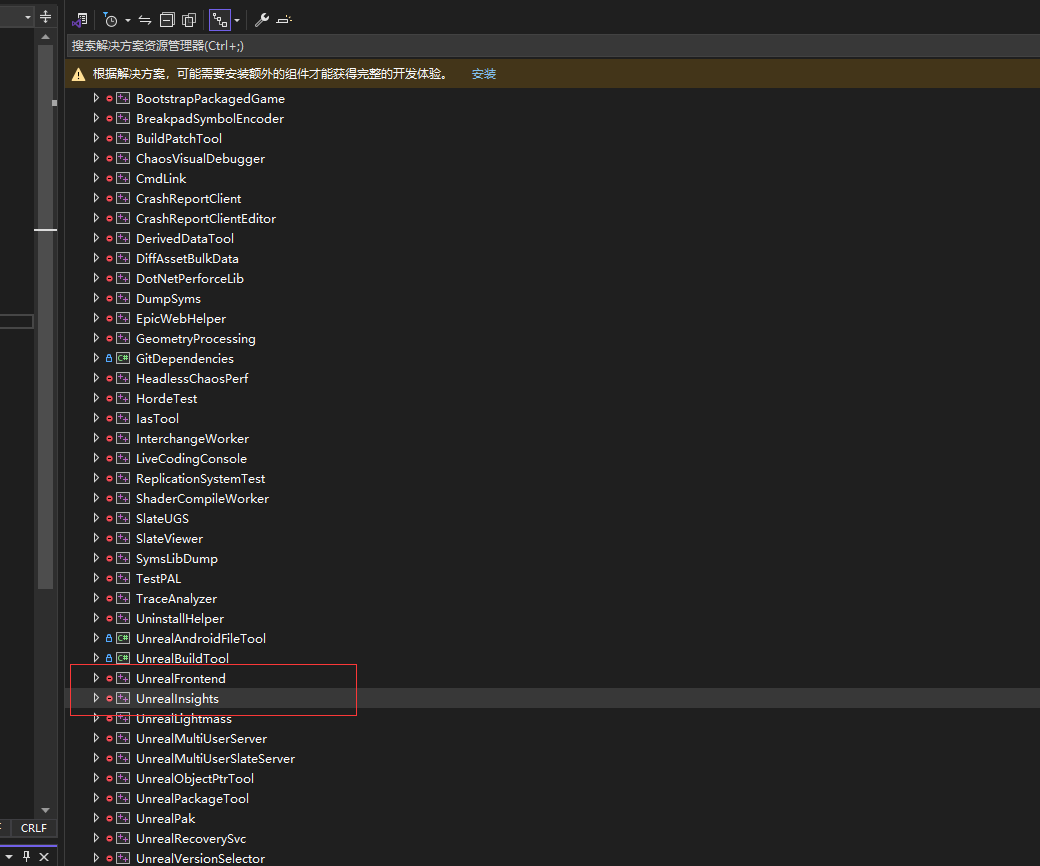The height and width of the screenshot is (866, 1040).
Task: Click the C++ project icon beside DumpSyms
Action: [123, 298]
